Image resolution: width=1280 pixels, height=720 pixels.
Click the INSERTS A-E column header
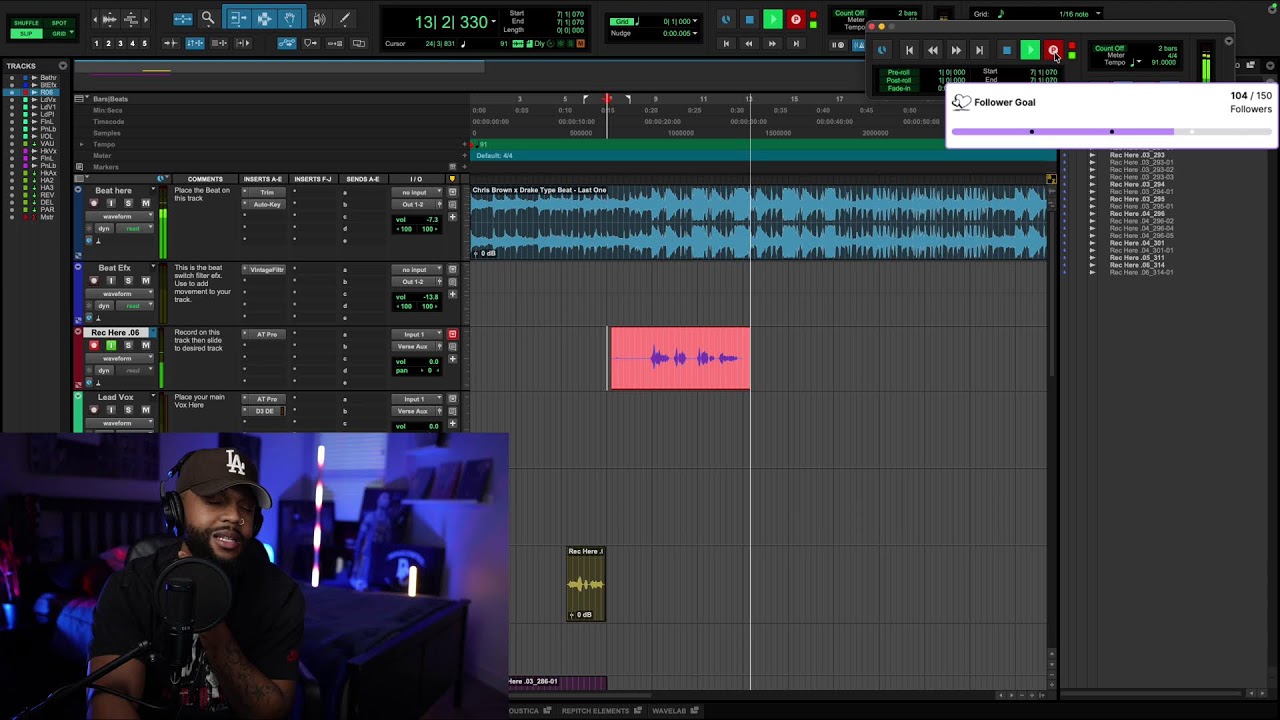pyautogui.click(x=263, y=179)
